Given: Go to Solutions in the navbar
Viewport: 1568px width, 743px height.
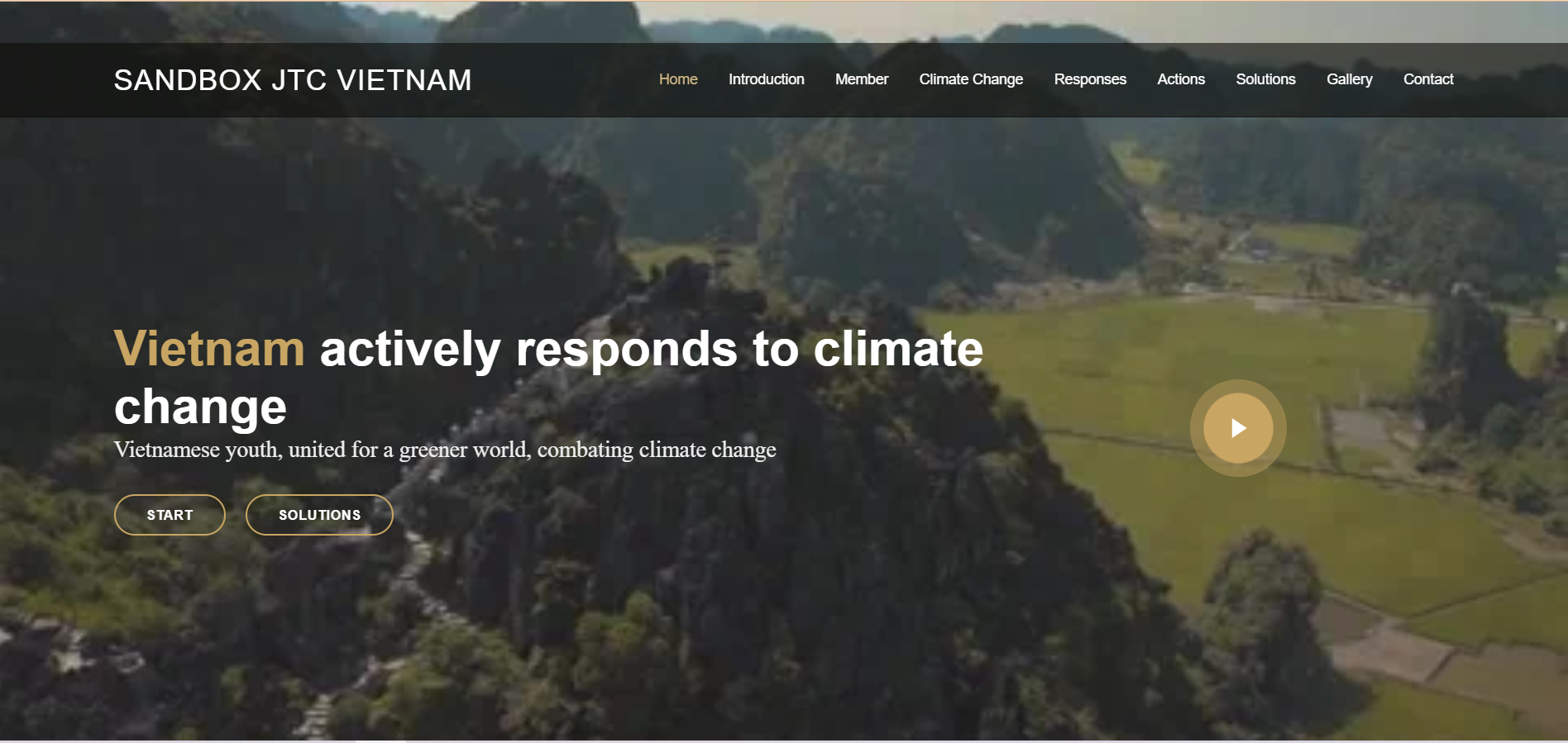Looking at the screenshot, I should click(x=1265, y=79).
